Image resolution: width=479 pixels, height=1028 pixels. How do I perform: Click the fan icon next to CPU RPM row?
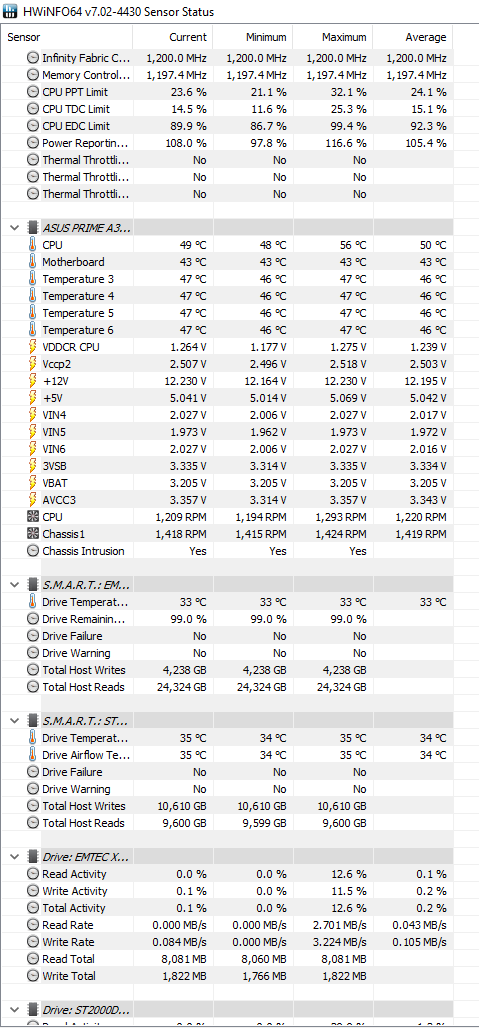click(33, 517)
